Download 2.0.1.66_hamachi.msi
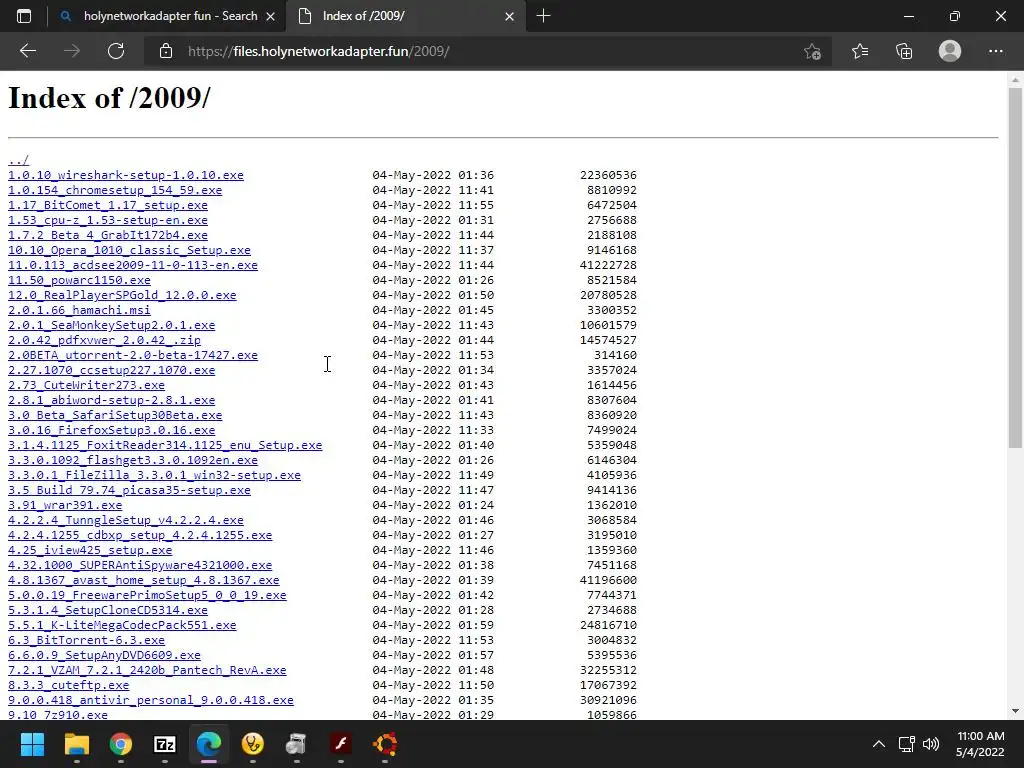The width and height of the screenshot is (1024, 768). click(79, 310)
